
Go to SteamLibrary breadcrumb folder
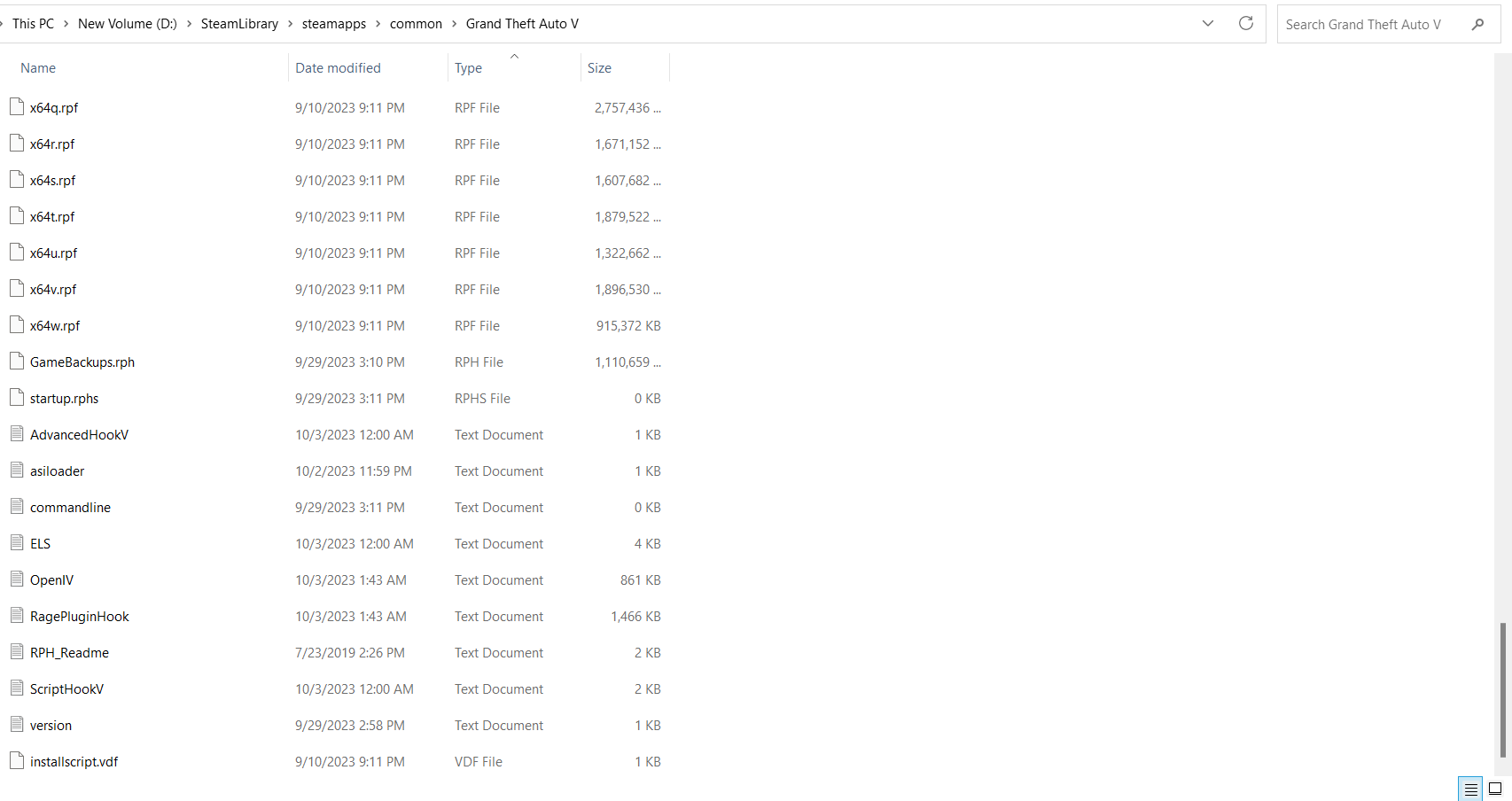(x=239, y=24)
